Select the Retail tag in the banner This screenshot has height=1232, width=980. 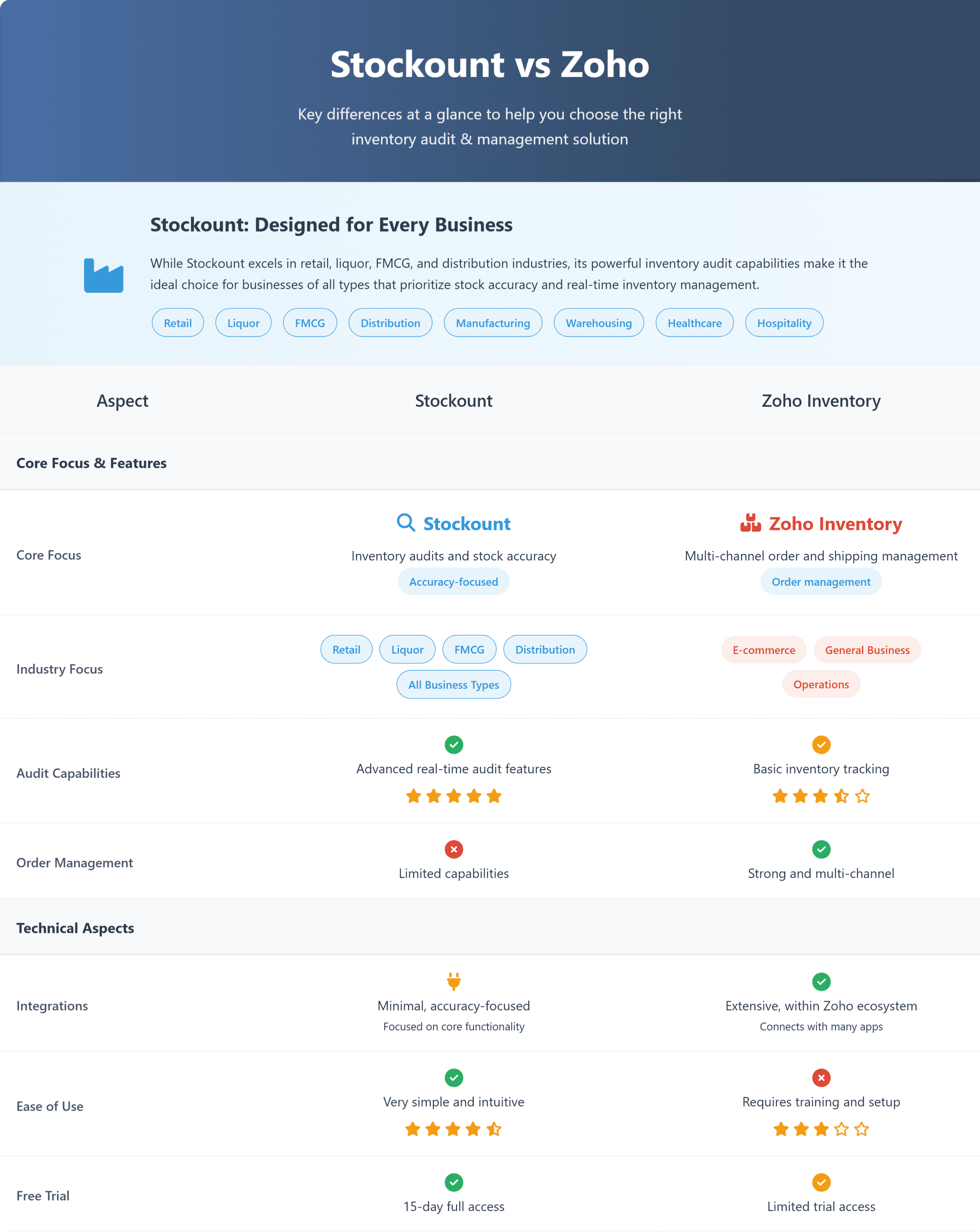178,323
